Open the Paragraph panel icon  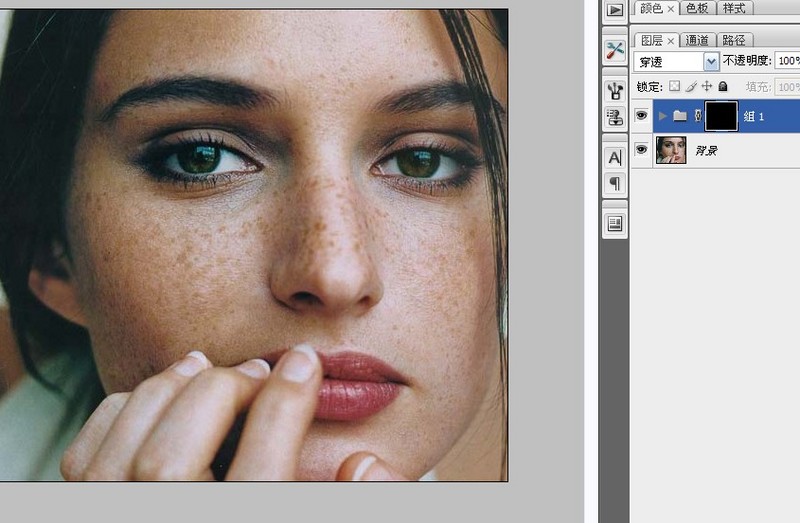pos(615,183)
